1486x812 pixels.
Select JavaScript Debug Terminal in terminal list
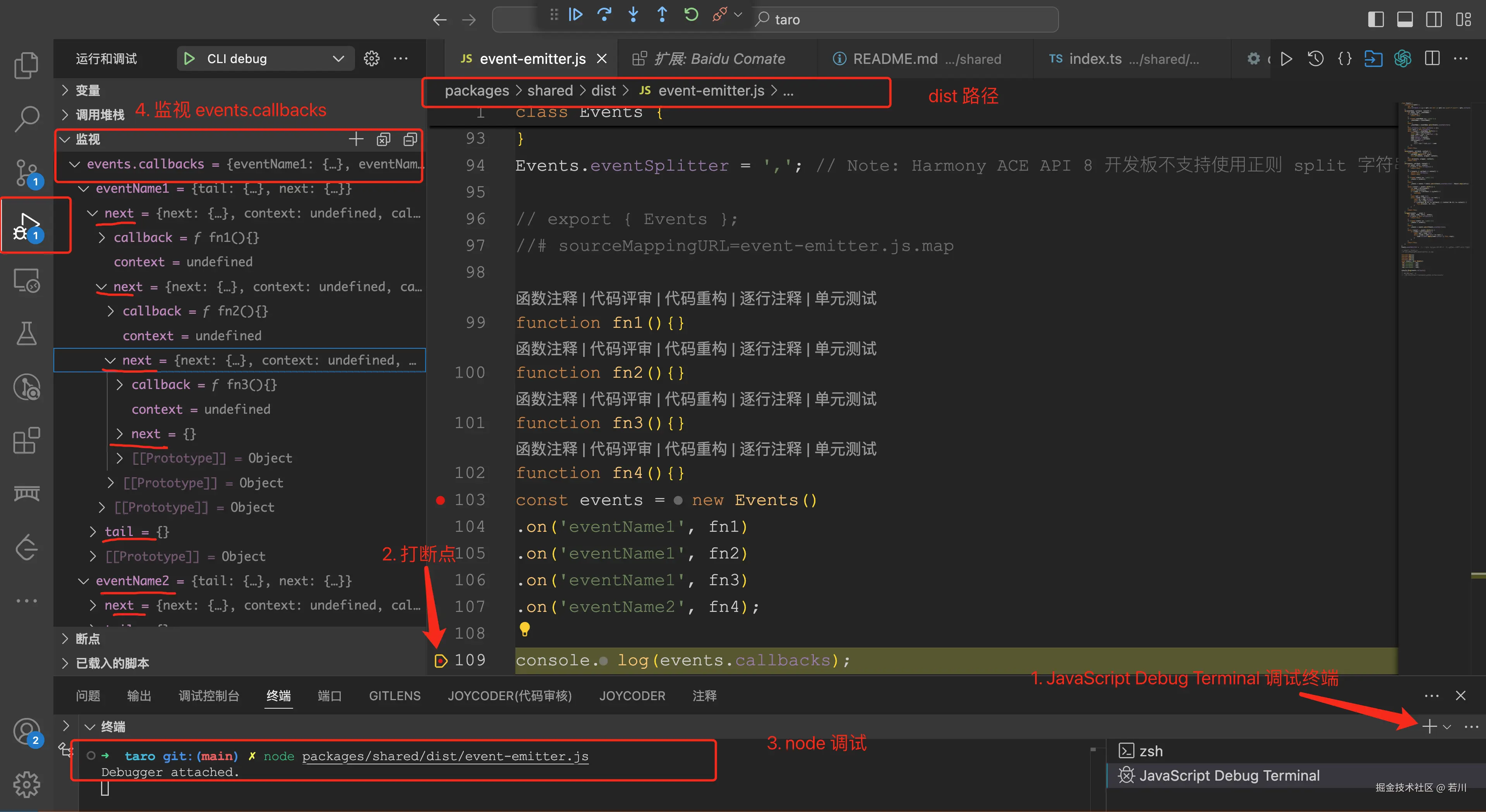1229,775
